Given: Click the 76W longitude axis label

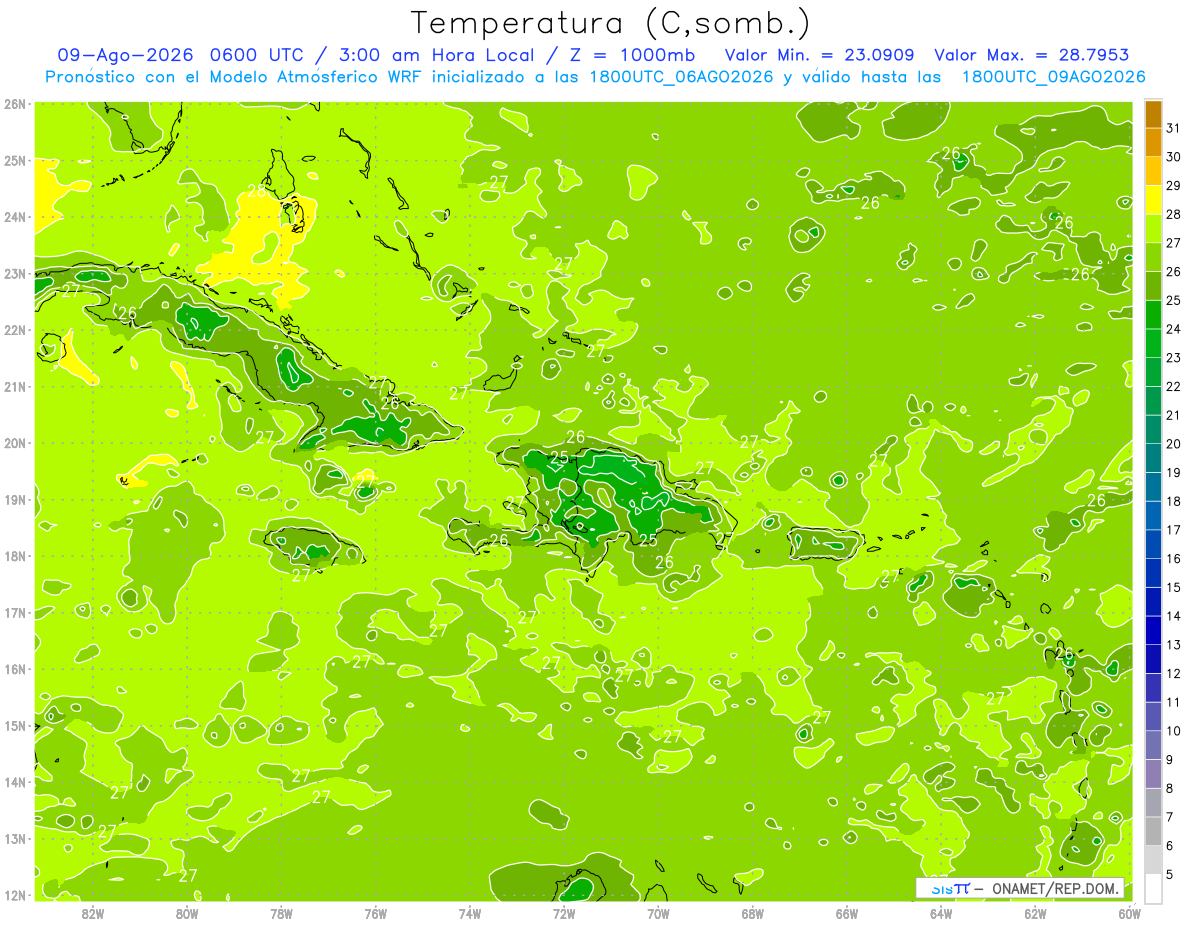Looking at the screenshot, I should coord(376,913).
